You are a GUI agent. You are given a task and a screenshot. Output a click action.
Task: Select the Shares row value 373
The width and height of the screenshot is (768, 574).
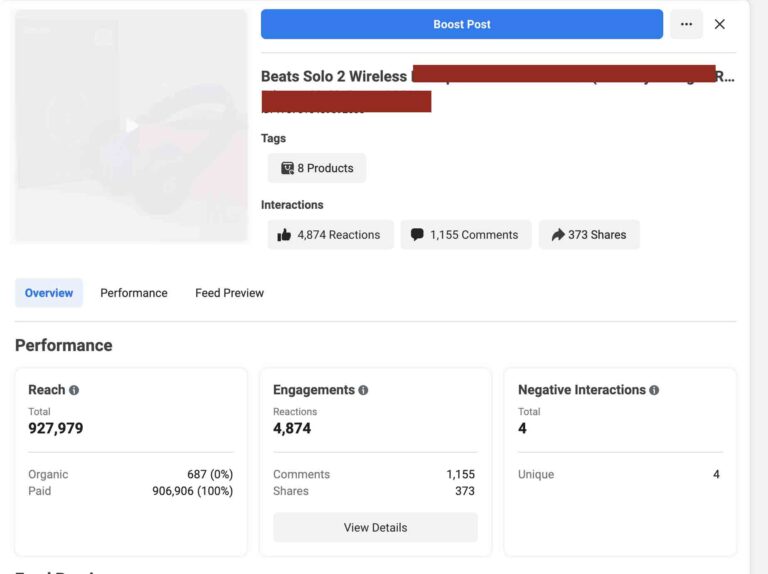pyautogui.click(x=465, y=491)
